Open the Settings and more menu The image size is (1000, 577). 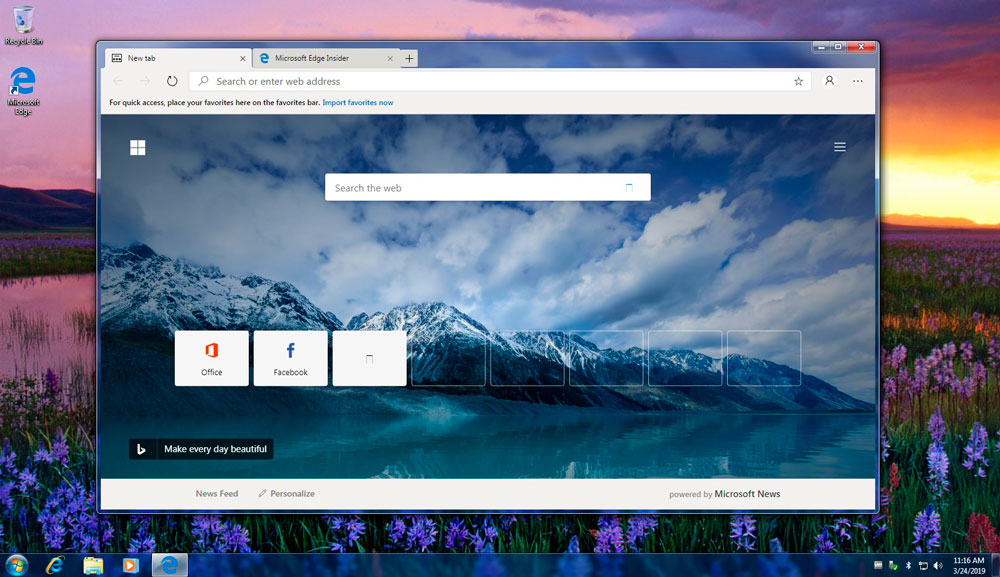(857, 81)
